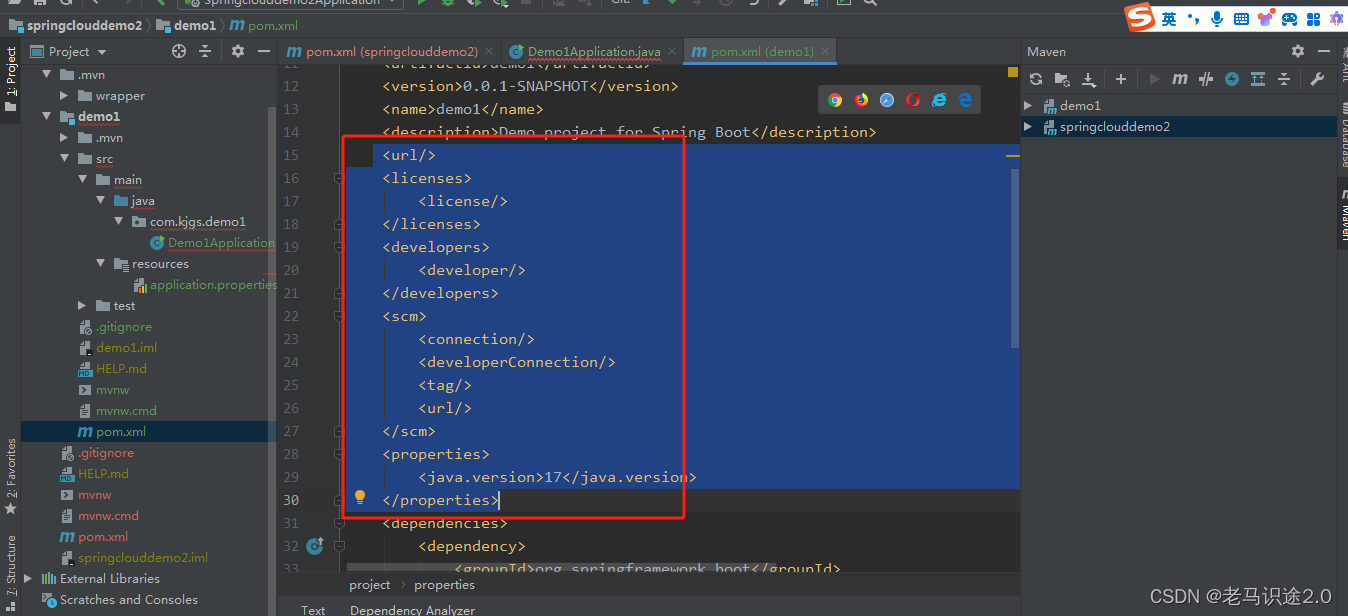1348x616 pixels.
Task: Click Sogou voice input microphone
Action: 1217,19
